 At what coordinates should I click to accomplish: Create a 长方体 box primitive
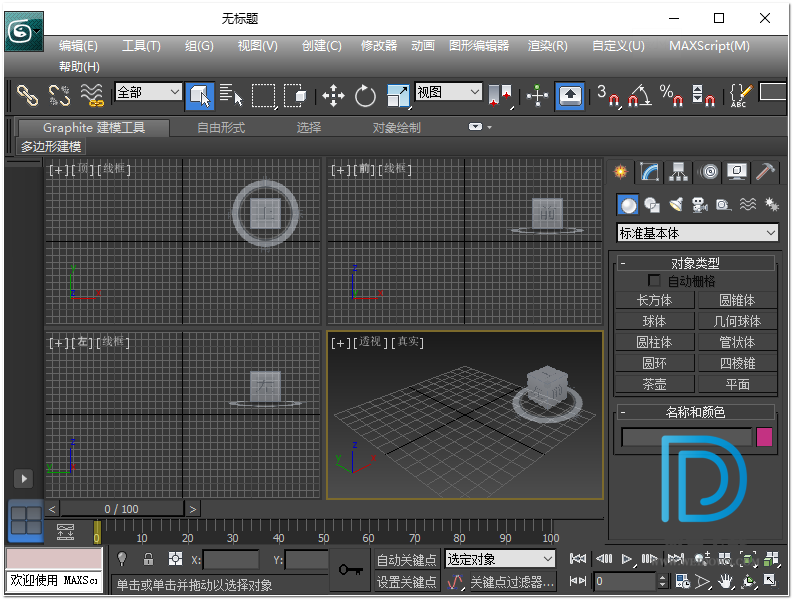click(655, 301)
